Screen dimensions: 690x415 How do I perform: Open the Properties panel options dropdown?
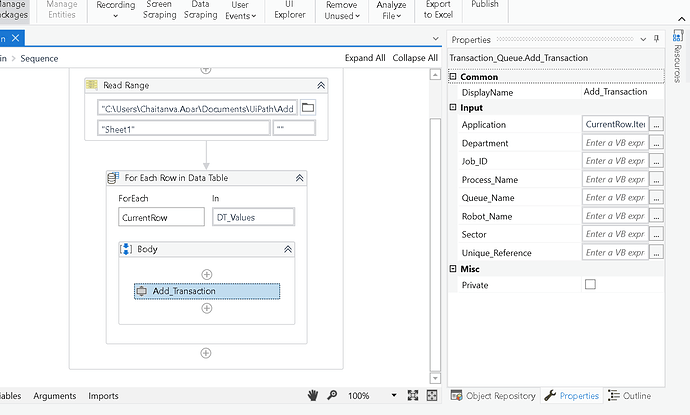643,39
